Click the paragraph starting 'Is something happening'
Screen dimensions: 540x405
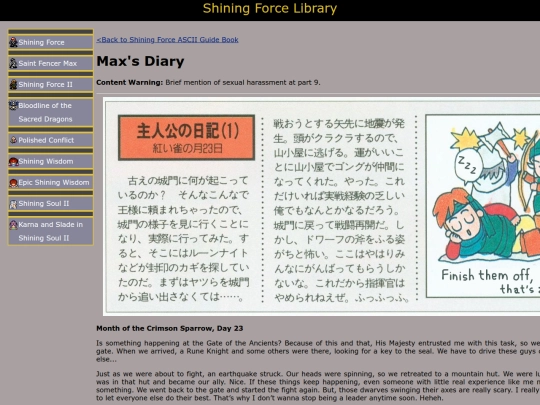tap(318, 351)
